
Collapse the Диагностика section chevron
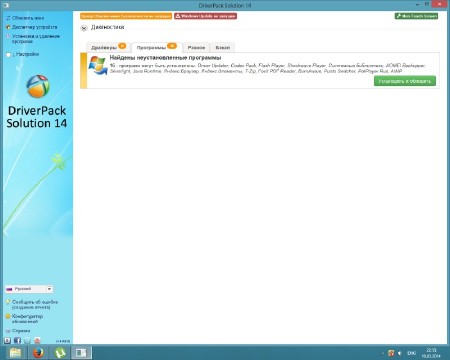84,28
